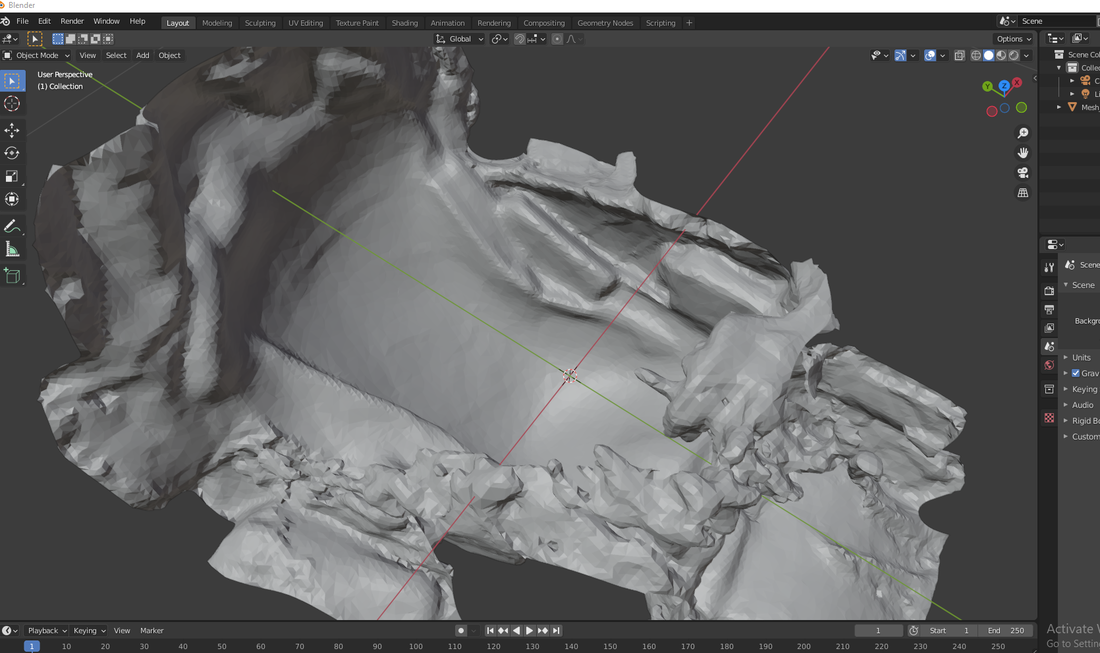Open the Render menu
Viewport: 1100px width, 653px height.
pyautogui.click(x=72, y=21)
